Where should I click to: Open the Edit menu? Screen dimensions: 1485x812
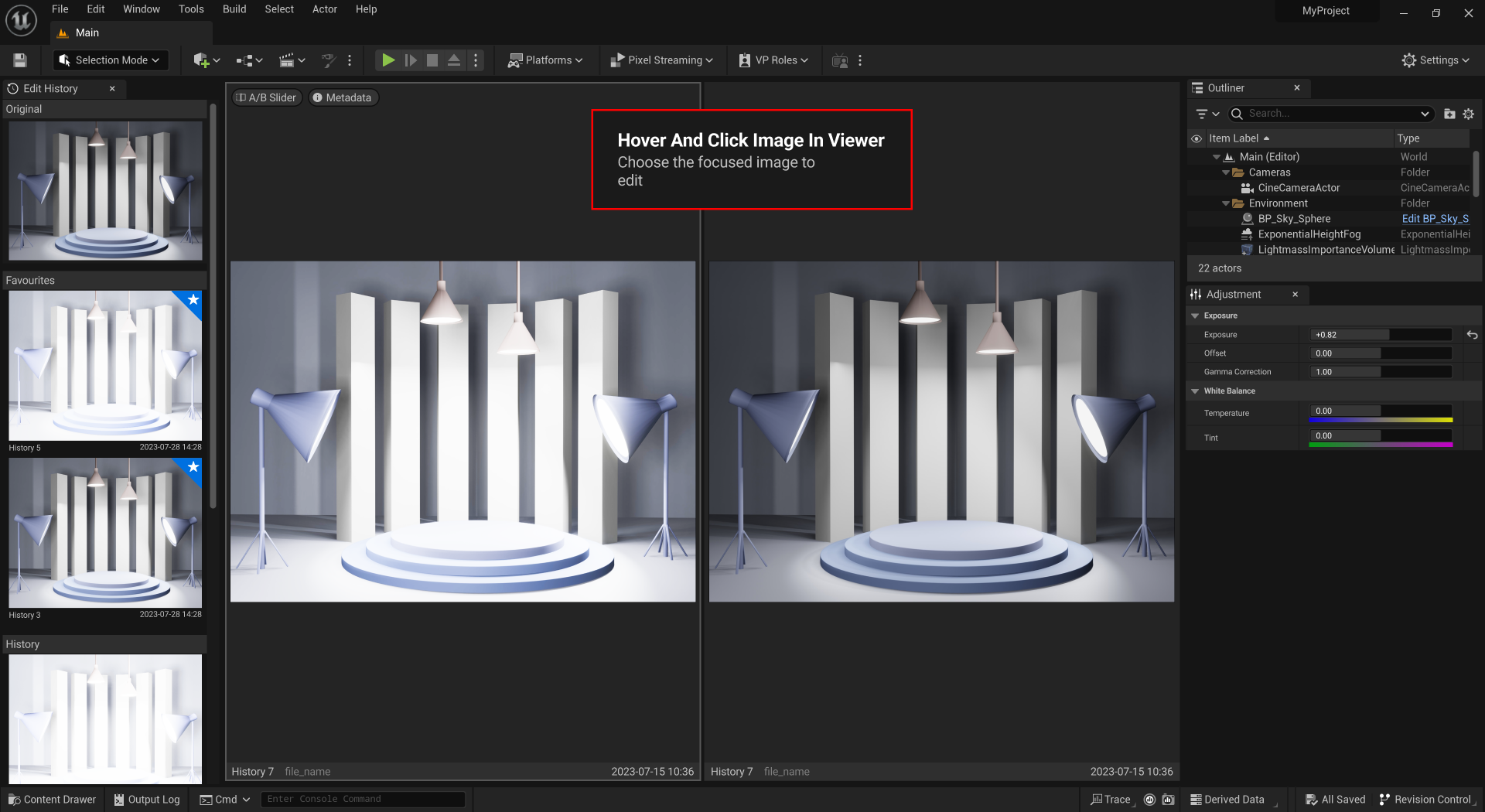click(x=96, y=9)
